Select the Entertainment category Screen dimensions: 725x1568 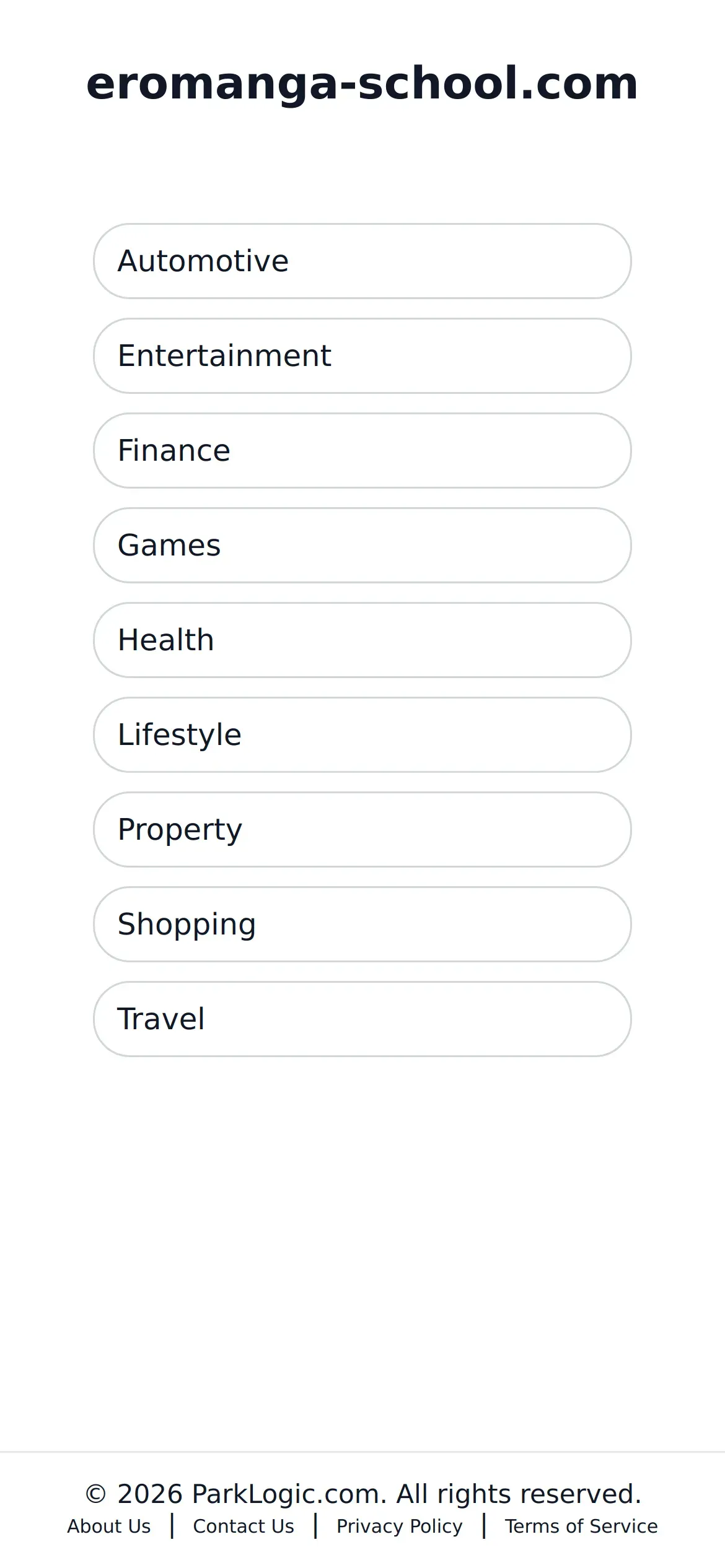(x=362, y=355)
